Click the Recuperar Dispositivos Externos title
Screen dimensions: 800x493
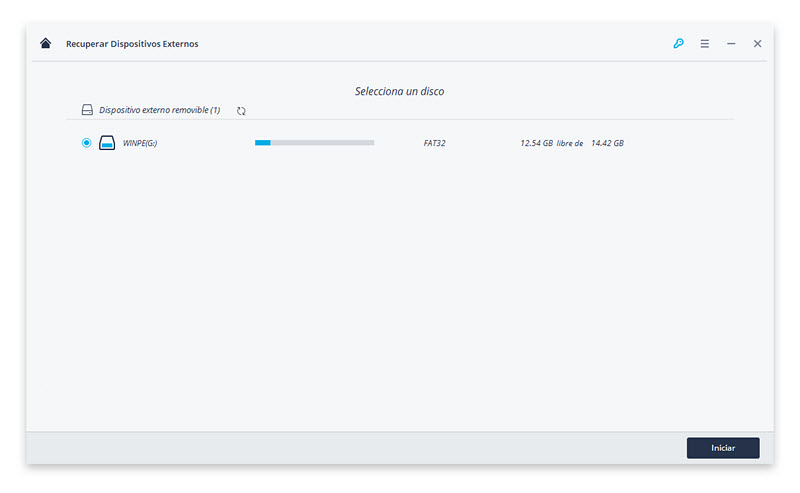point(132,44)
